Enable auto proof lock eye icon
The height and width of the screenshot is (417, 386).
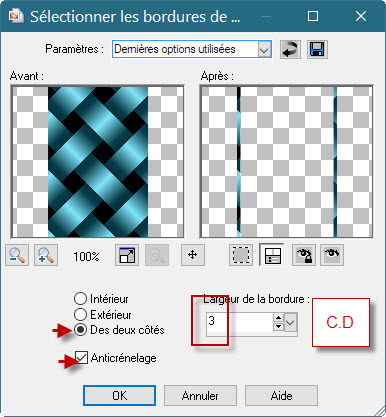[304, 255]
